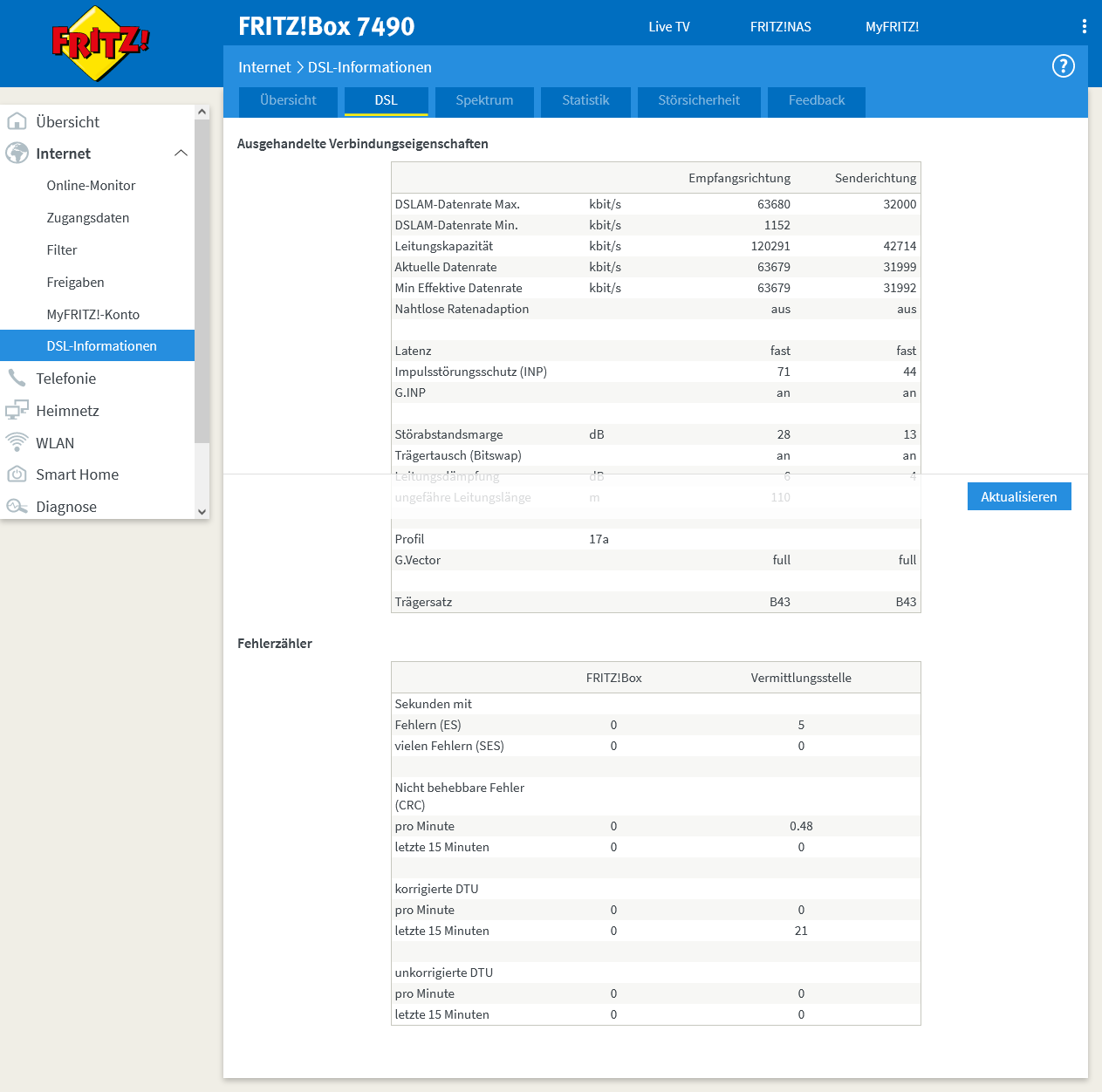This screenshot has width=1102, height=1092.
Task: Open Diagnose using its sidebar icon
Action: (x=17, y=506)
